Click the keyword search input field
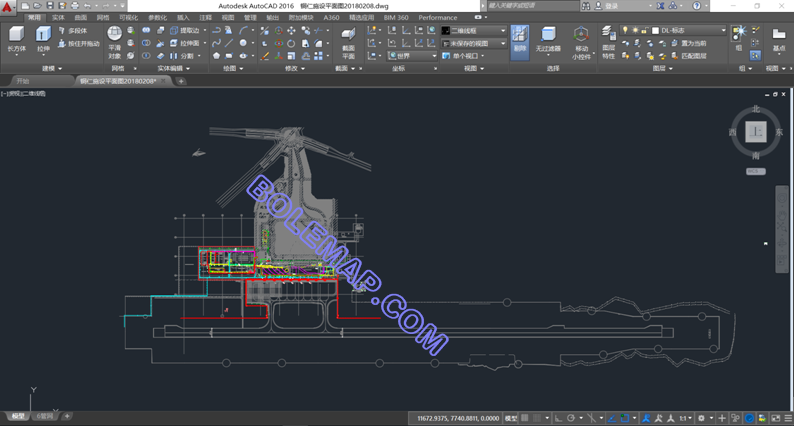794x426 pixels. click(x=532, y=6)
